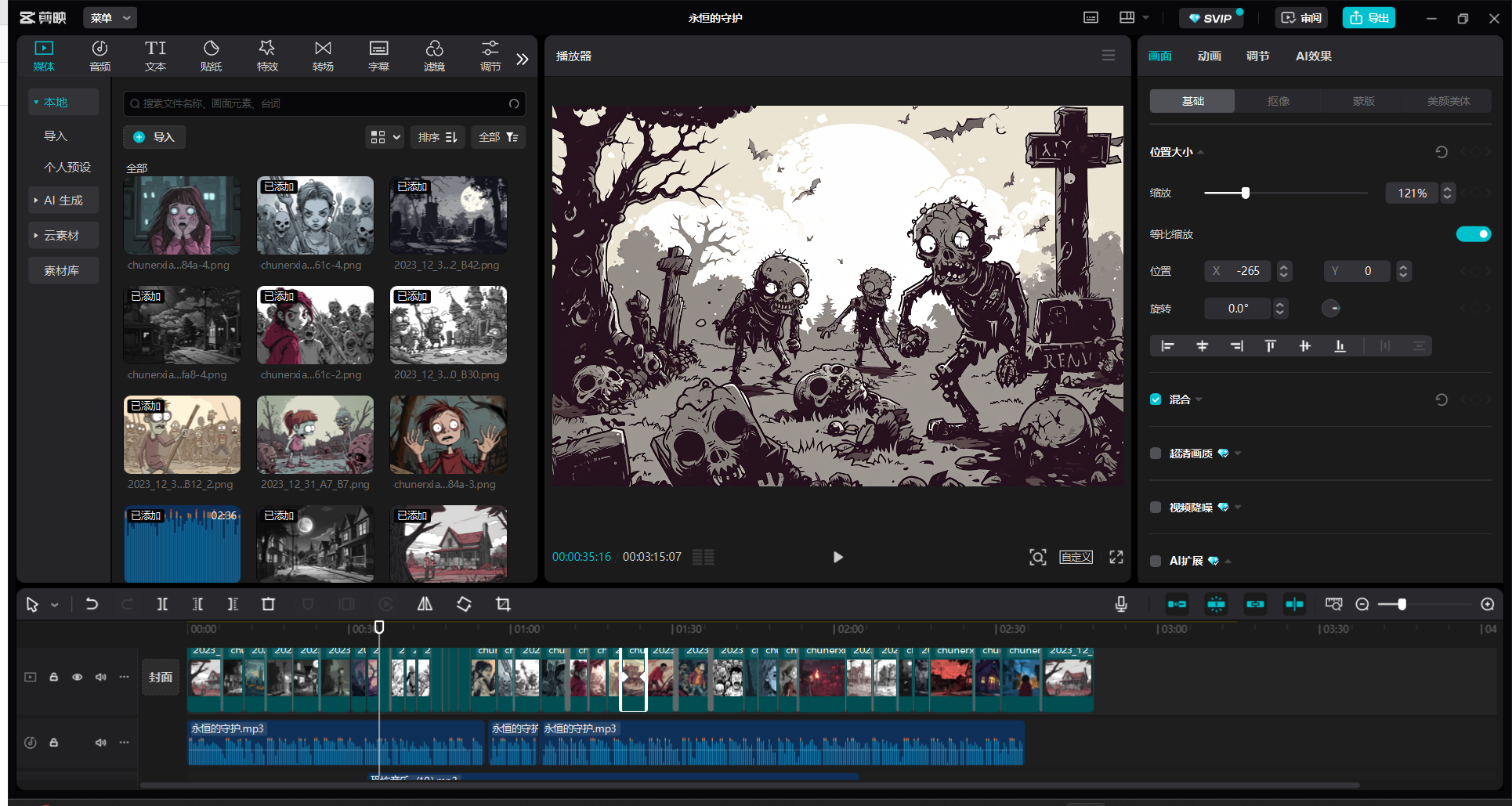This screenshot has height=806, width=1512.
Task: Show more tool categories with double chevron
Action: coord(523,59)
